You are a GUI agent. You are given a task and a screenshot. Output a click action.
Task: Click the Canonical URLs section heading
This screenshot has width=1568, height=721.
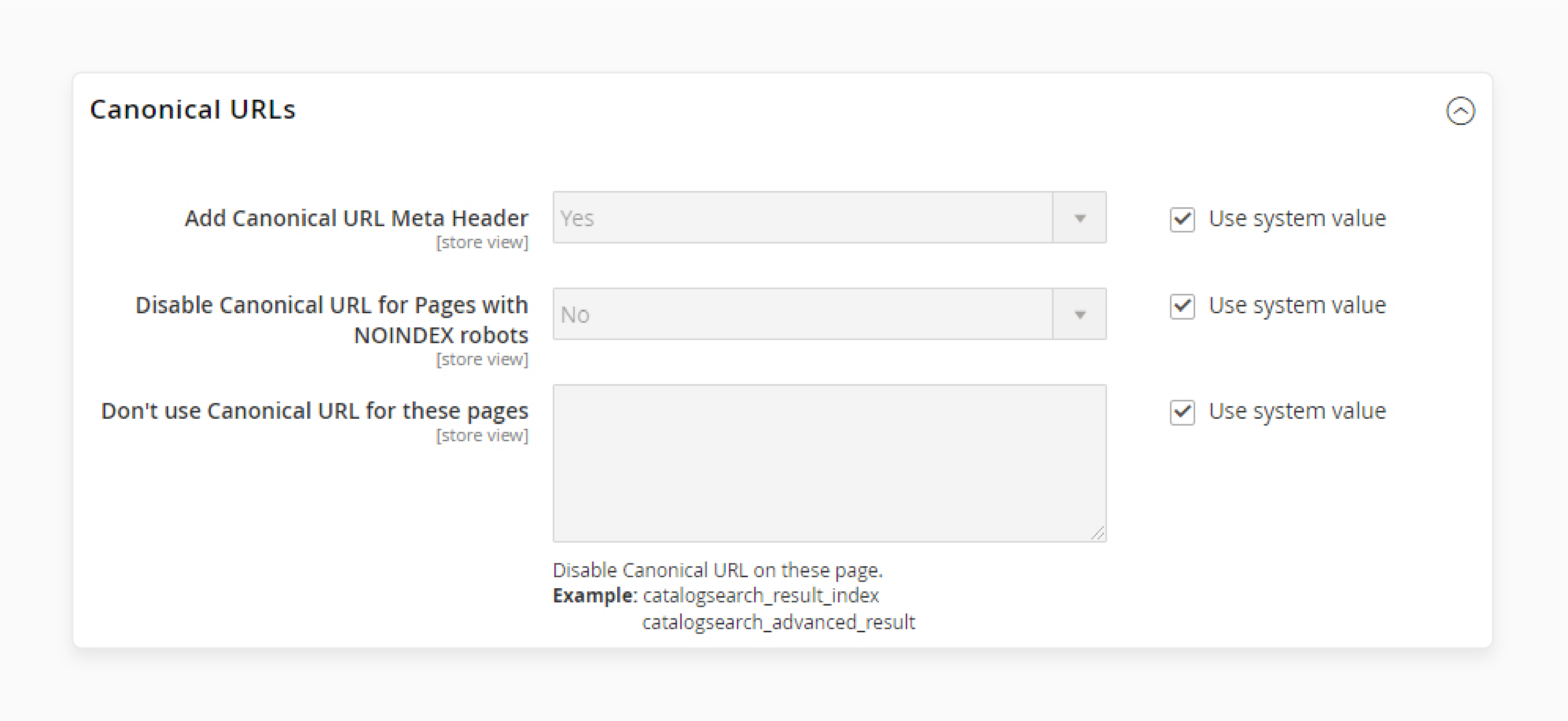[x=192, y=110]
